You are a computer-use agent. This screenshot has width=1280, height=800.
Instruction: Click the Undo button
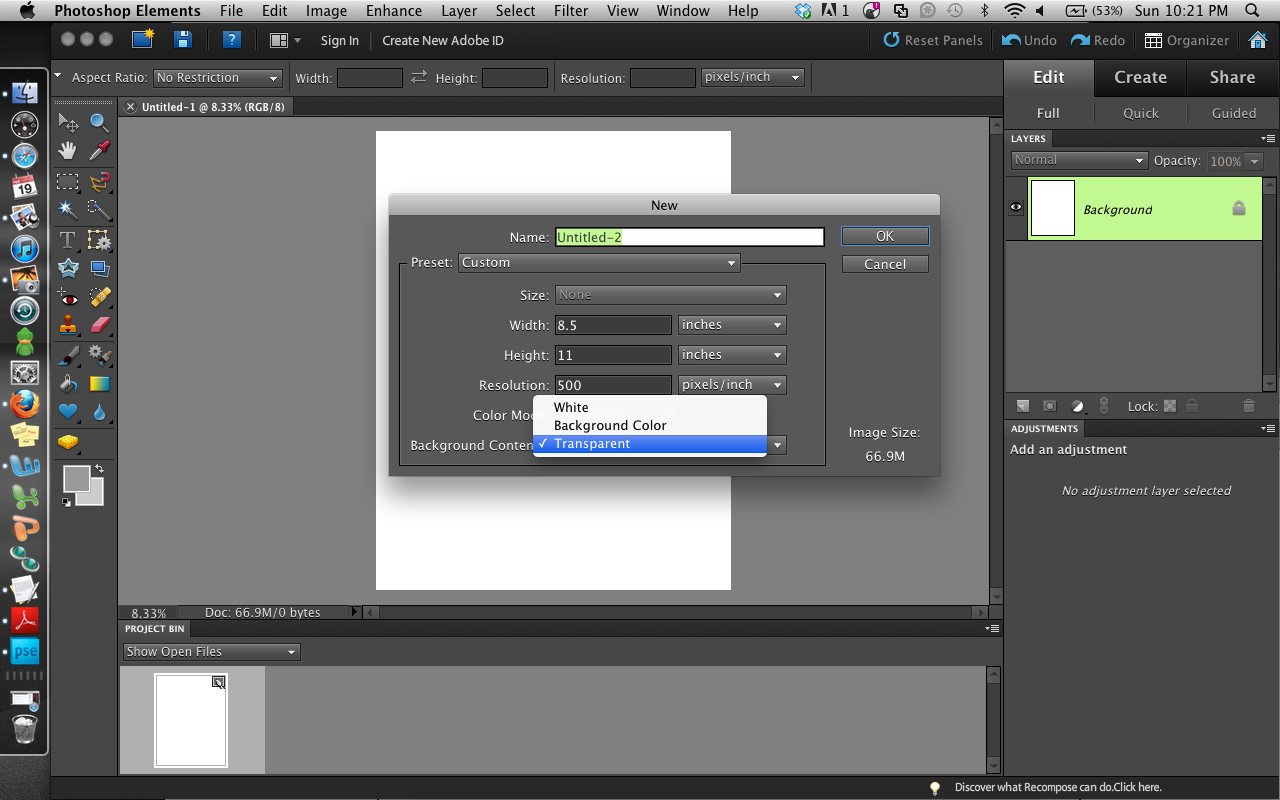tap(1029, 40)
